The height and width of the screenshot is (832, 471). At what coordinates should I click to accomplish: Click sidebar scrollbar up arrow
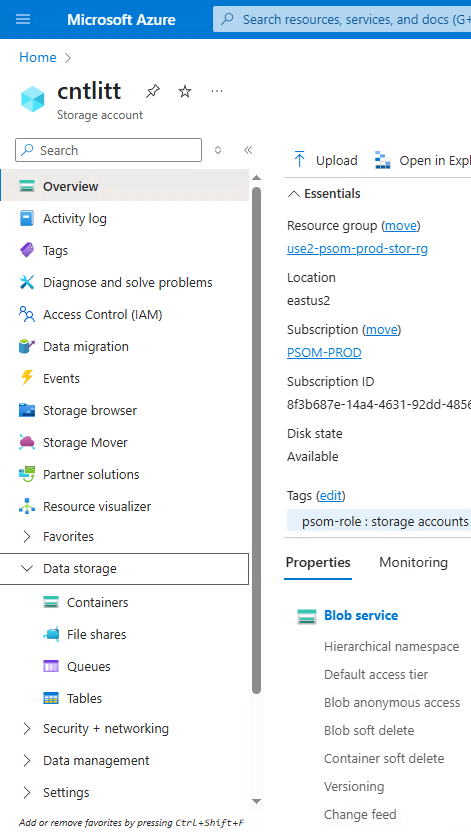coord(256,178)
